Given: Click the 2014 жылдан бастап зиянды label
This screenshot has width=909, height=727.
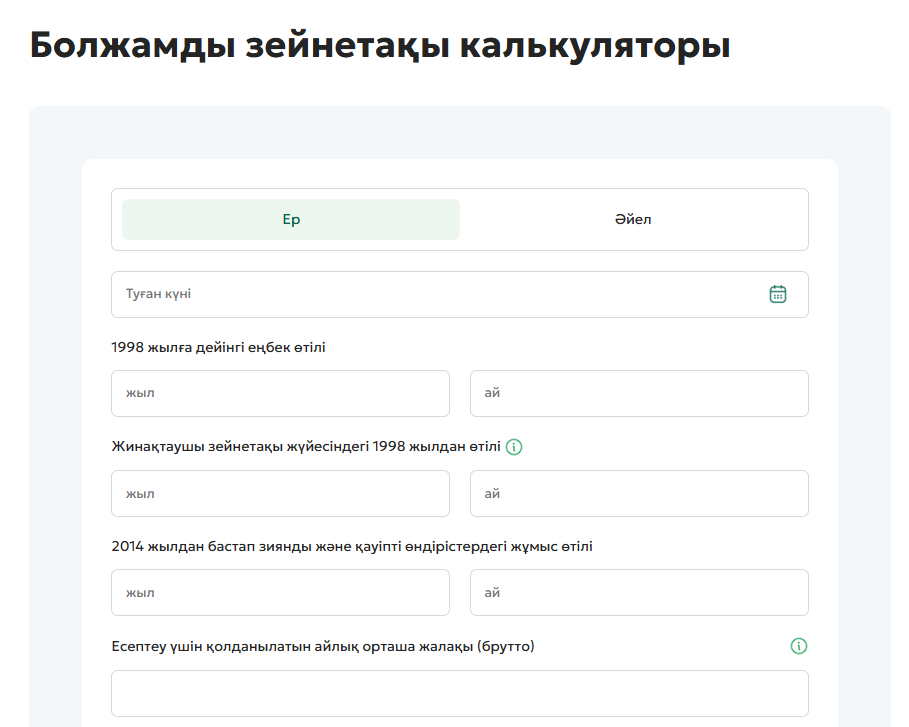Looking at the screenshot, I should (352, 547).
